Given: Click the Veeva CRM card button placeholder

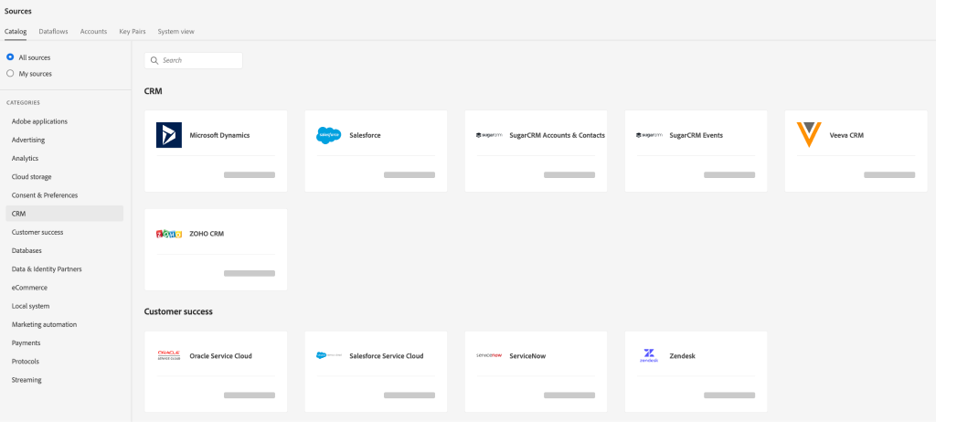Looking at the screenshot, I should pyautogui.click(x=890, y=175).
